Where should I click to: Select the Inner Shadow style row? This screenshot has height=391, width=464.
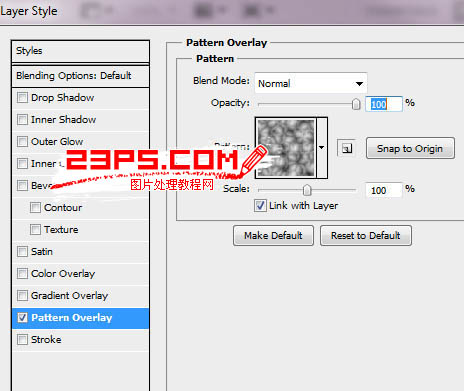click(x=80, y=120)
